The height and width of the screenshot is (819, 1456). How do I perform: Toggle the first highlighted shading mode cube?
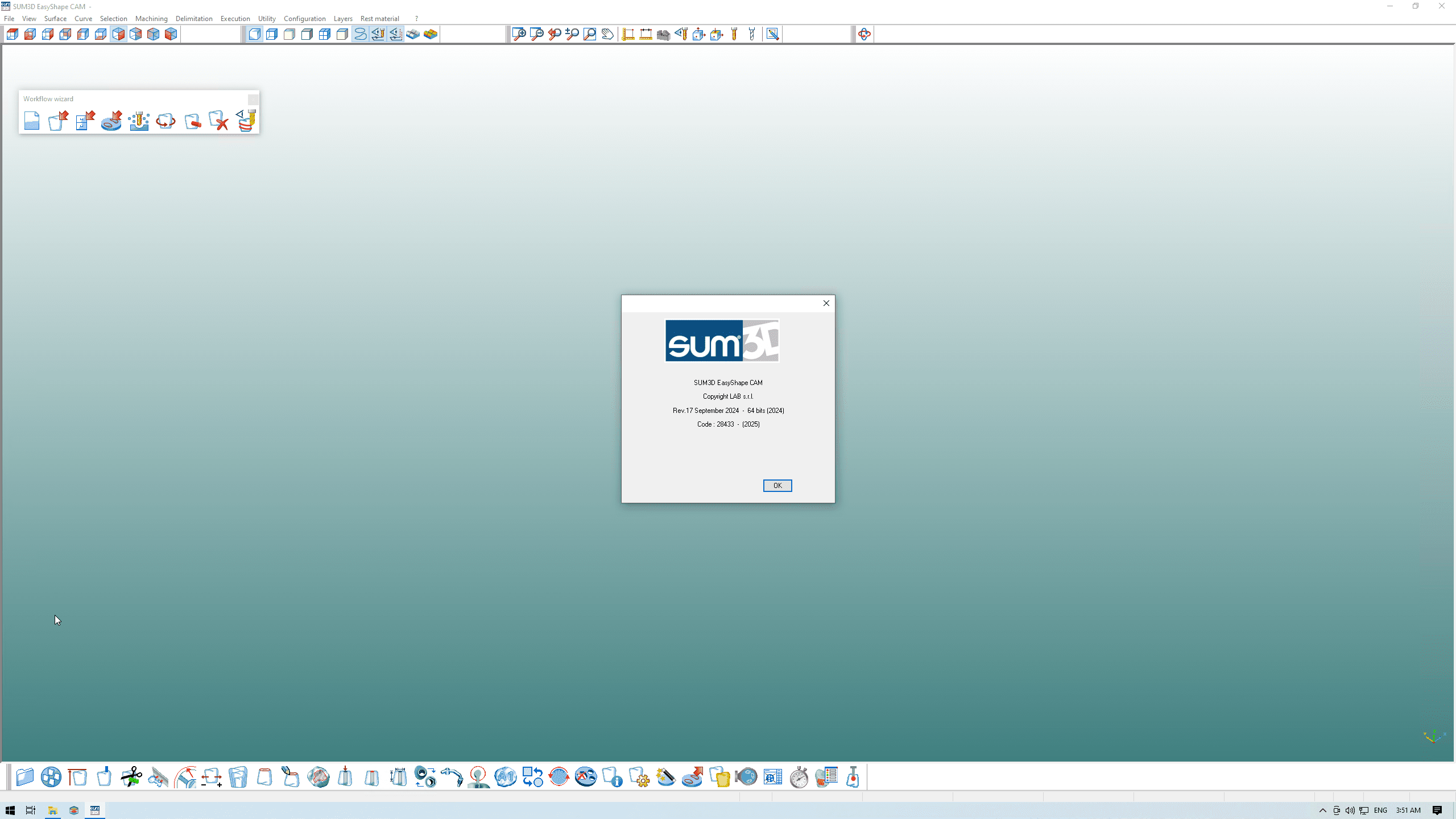click(x=254, y=34)
